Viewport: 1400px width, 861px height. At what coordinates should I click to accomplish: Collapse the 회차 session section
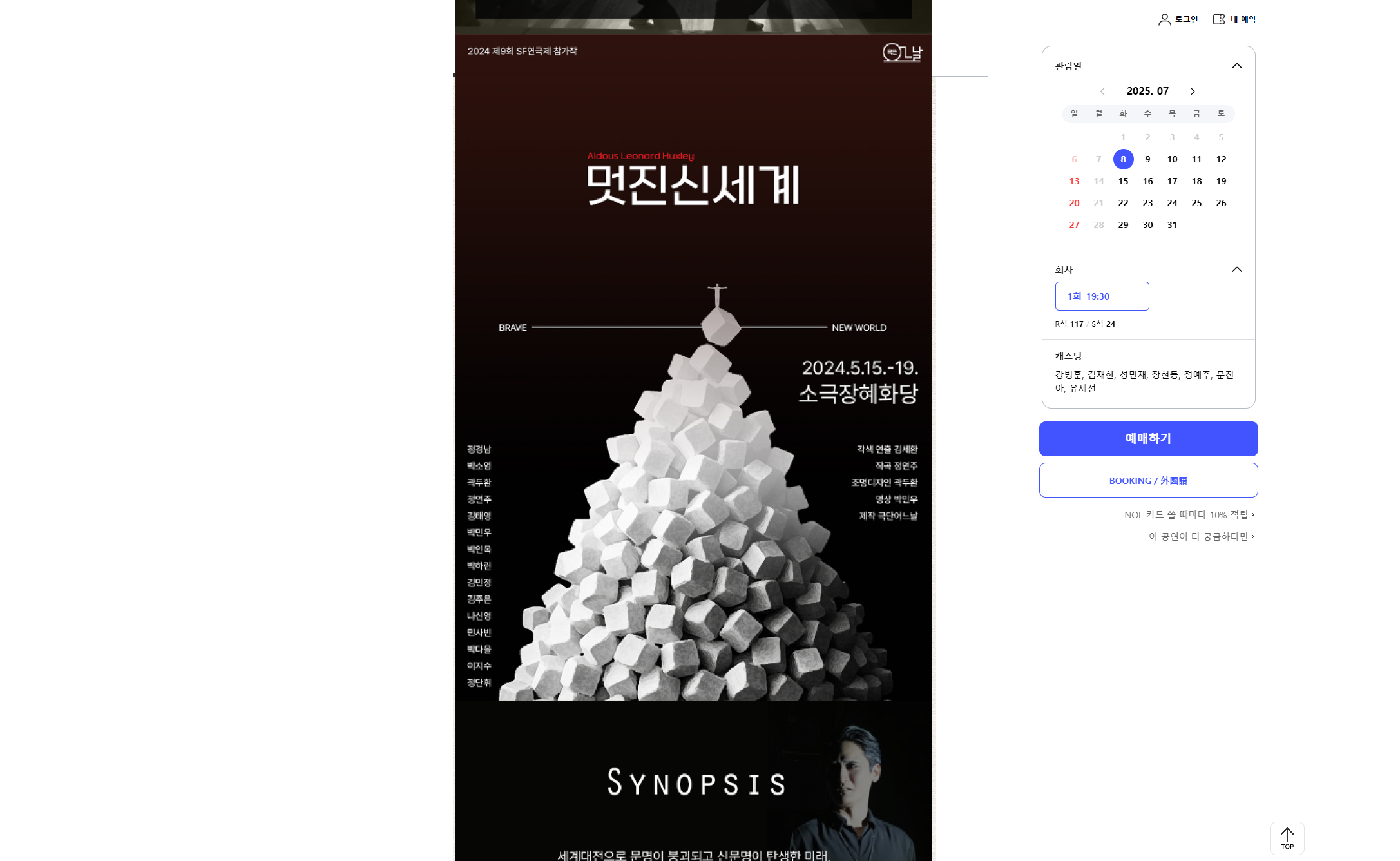(x=1237, y=269)
